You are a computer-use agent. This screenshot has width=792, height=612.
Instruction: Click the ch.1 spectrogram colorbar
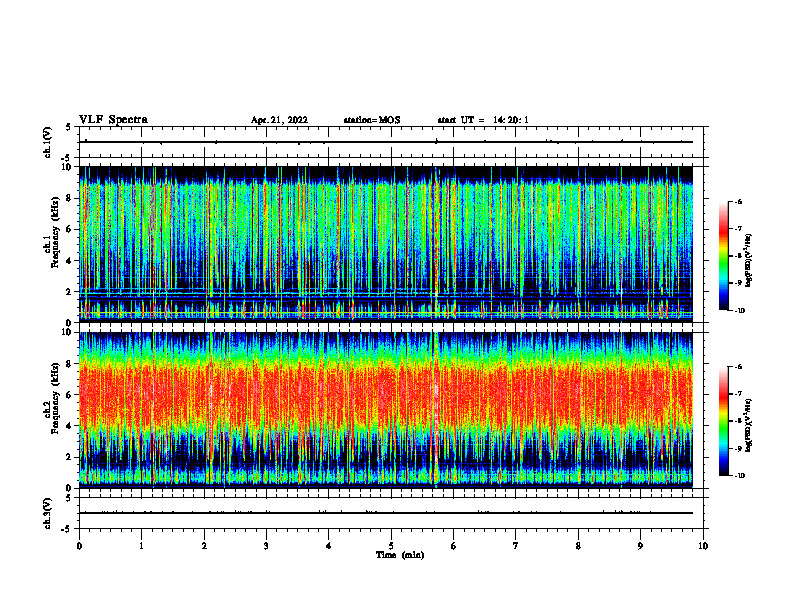[723, 256]
